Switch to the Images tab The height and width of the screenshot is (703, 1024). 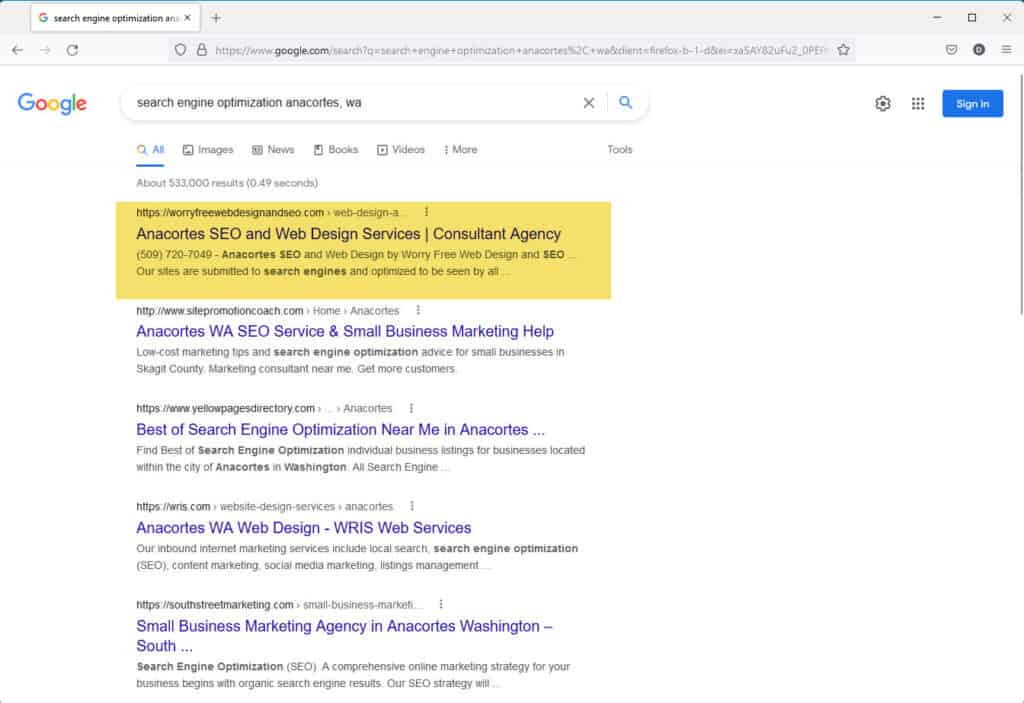(x=208, y=150)
